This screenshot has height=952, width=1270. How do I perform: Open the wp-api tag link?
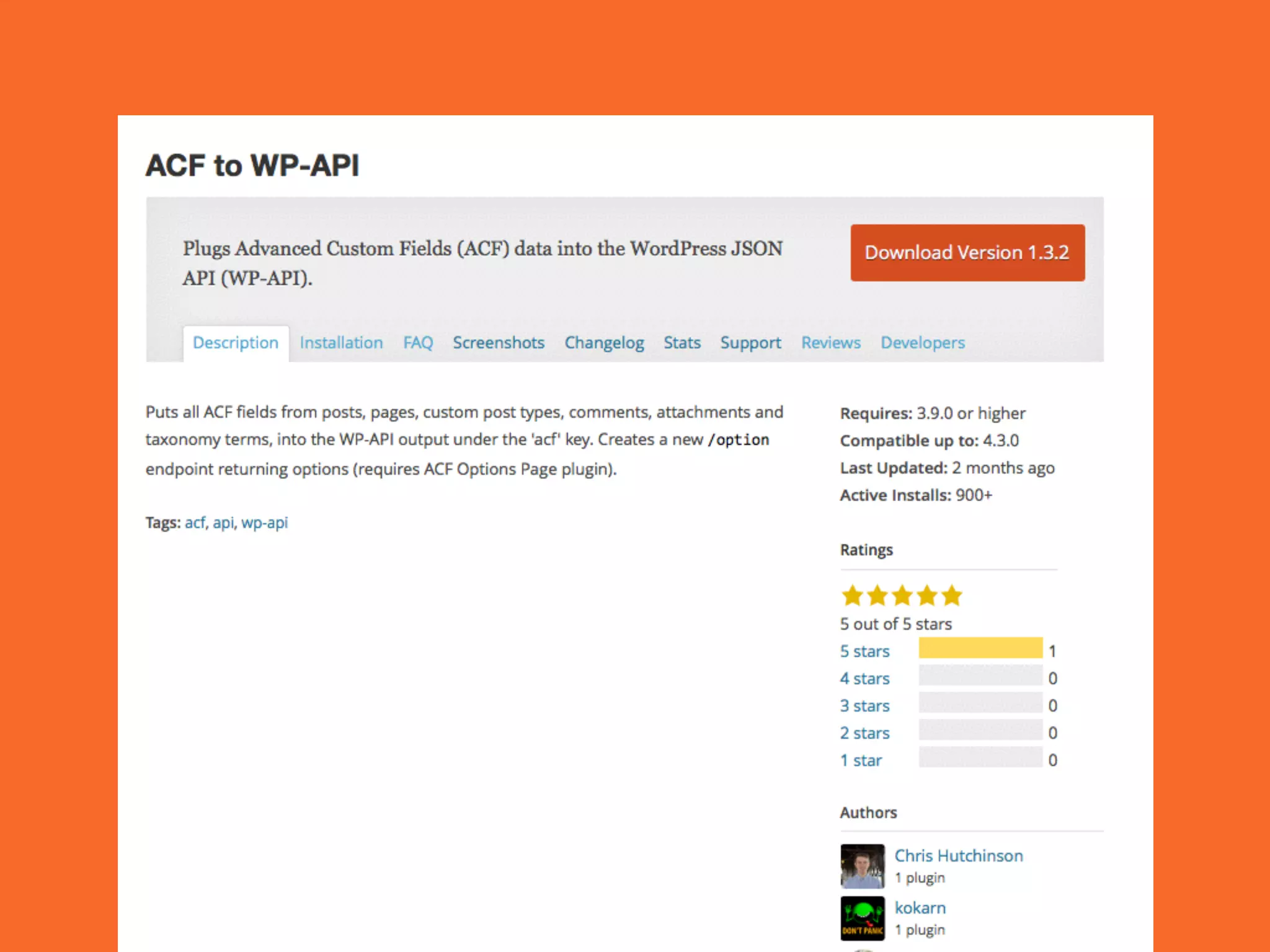pos(264,522)
